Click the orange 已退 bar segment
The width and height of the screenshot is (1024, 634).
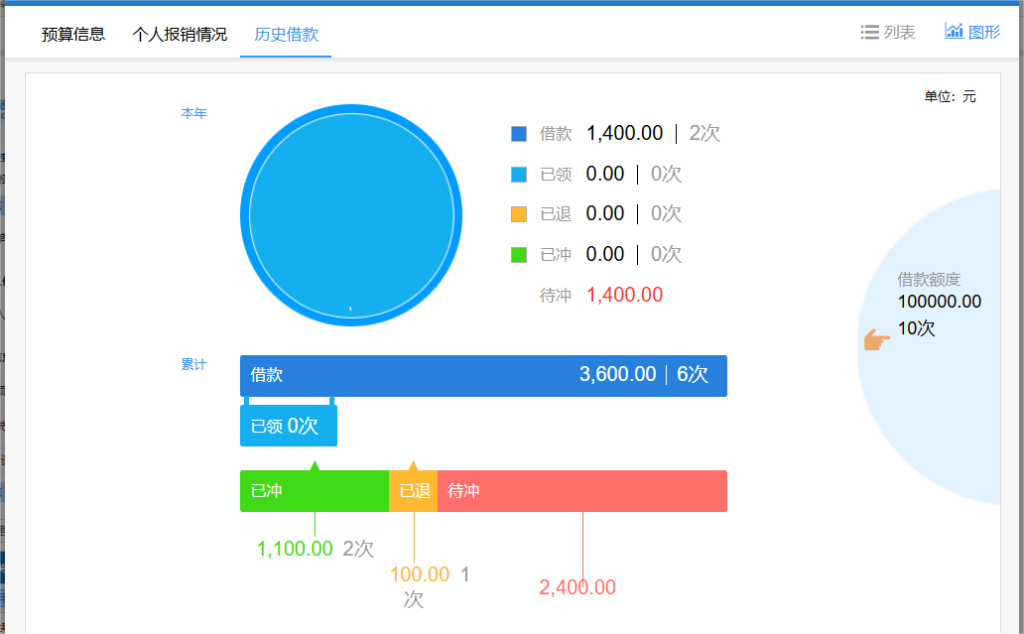point(413,491)
